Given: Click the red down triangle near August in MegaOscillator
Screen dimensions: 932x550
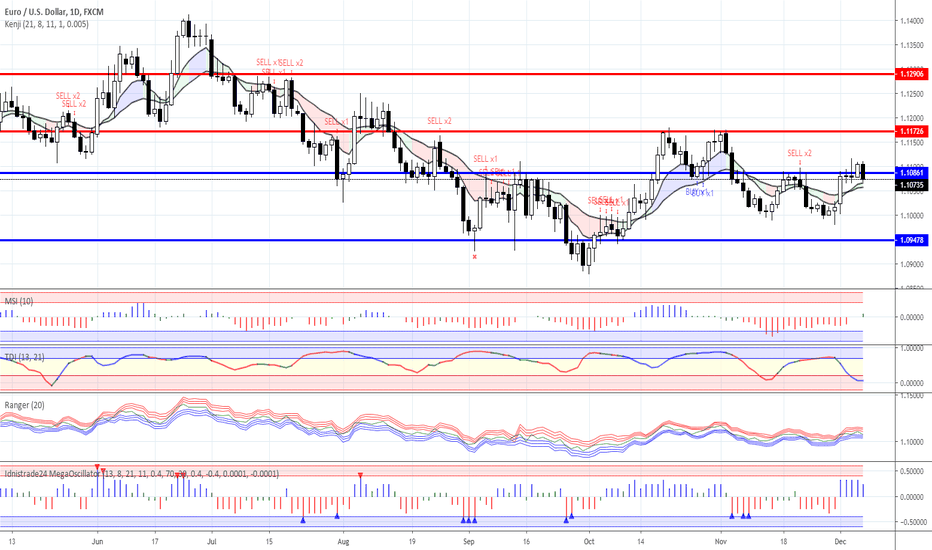Looking at the screenshot, I should 361,474.
